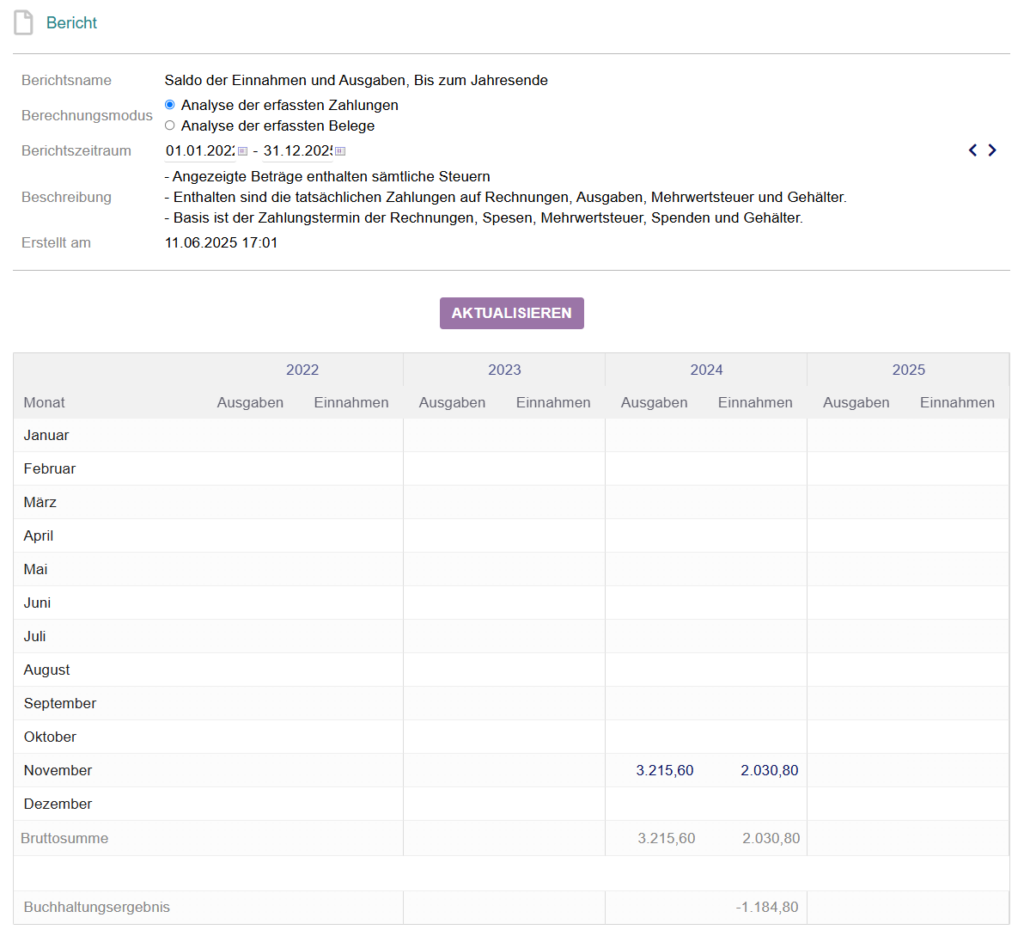Click the end date field 31.12.2025
Screen dimensions: 1024x936
tap(297, 151)
